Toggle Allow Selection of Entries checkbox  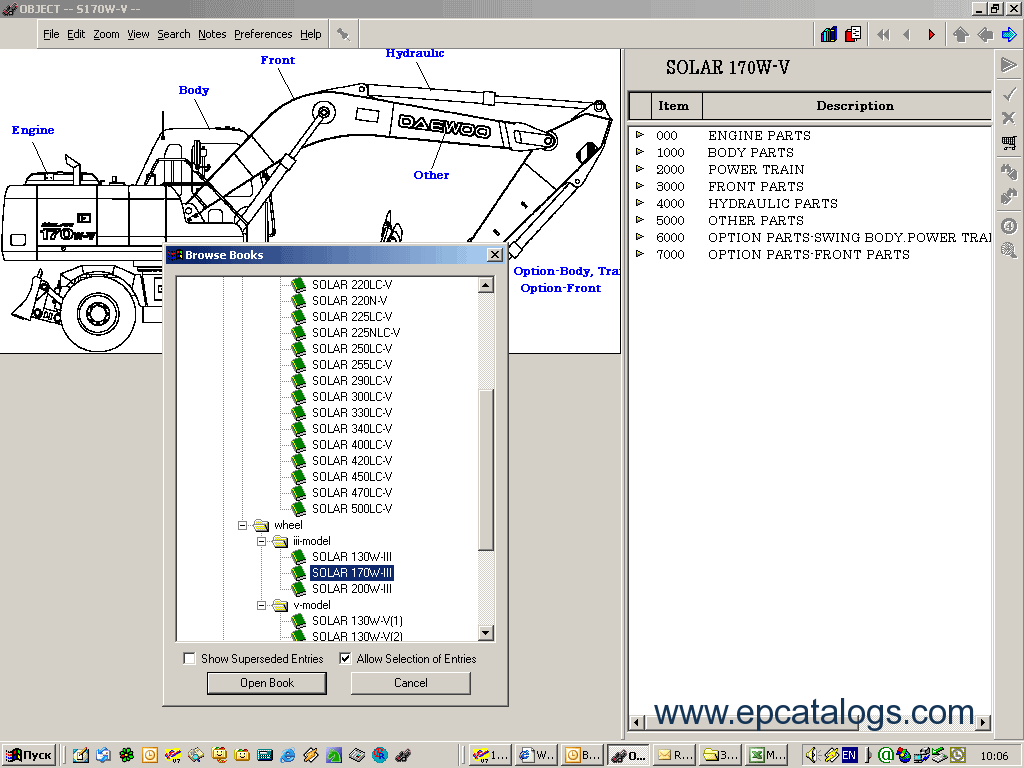pos(345,658)
